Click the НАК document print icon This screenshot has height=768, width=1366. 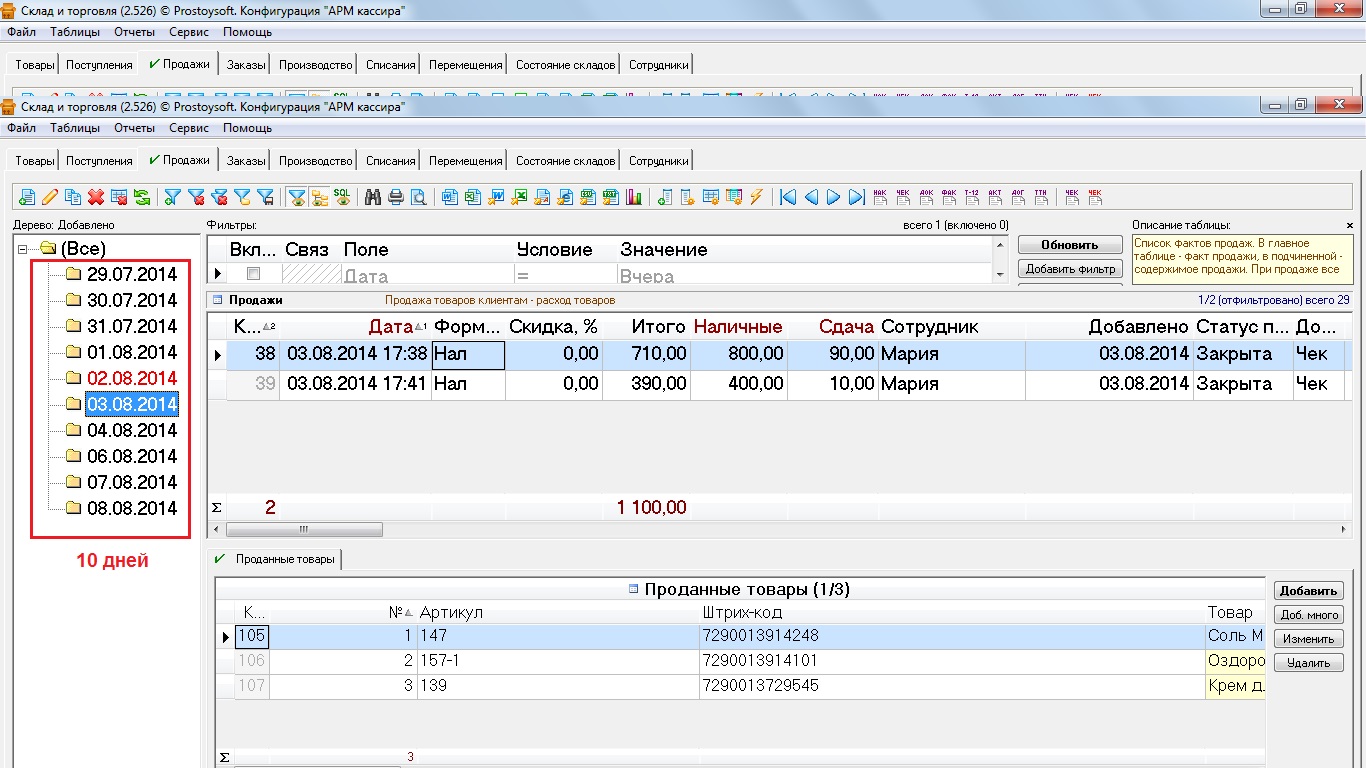coord(880,197)
